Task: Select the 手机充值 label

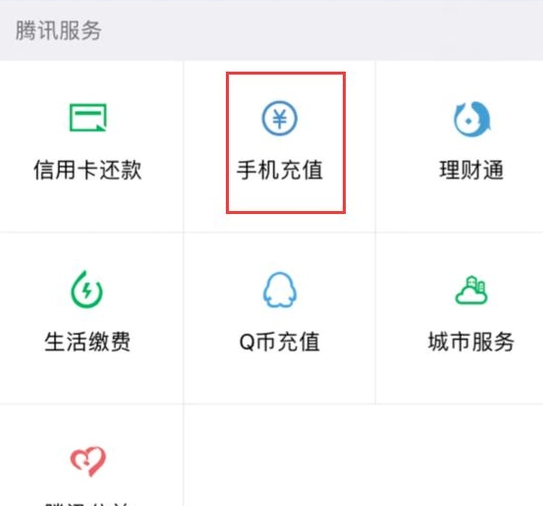Action: pos(279,170)
